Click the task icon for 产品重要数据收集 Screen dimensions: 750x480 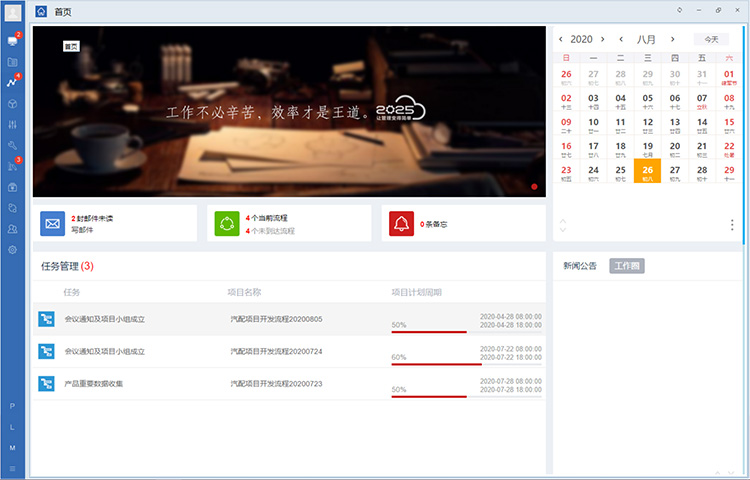(x=46, y=383)
